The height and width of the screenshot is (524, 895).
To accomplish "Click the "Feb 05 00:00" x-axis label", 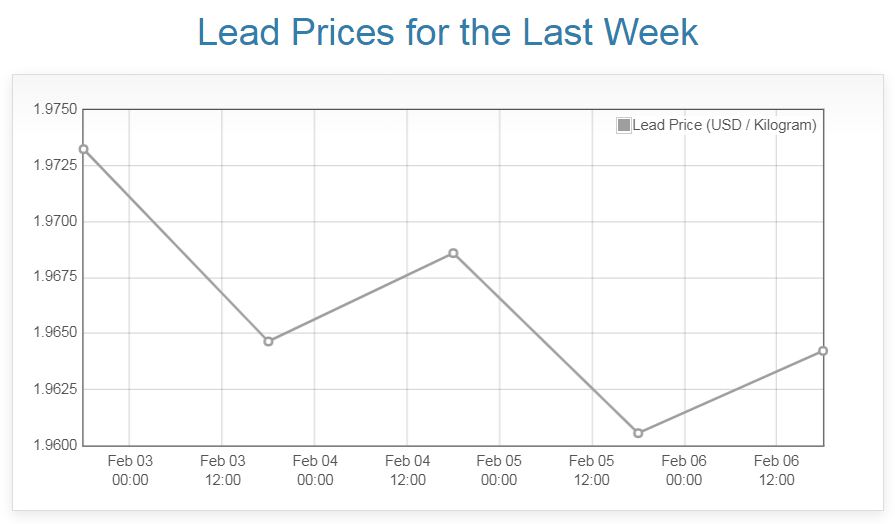I will (499, 470).
